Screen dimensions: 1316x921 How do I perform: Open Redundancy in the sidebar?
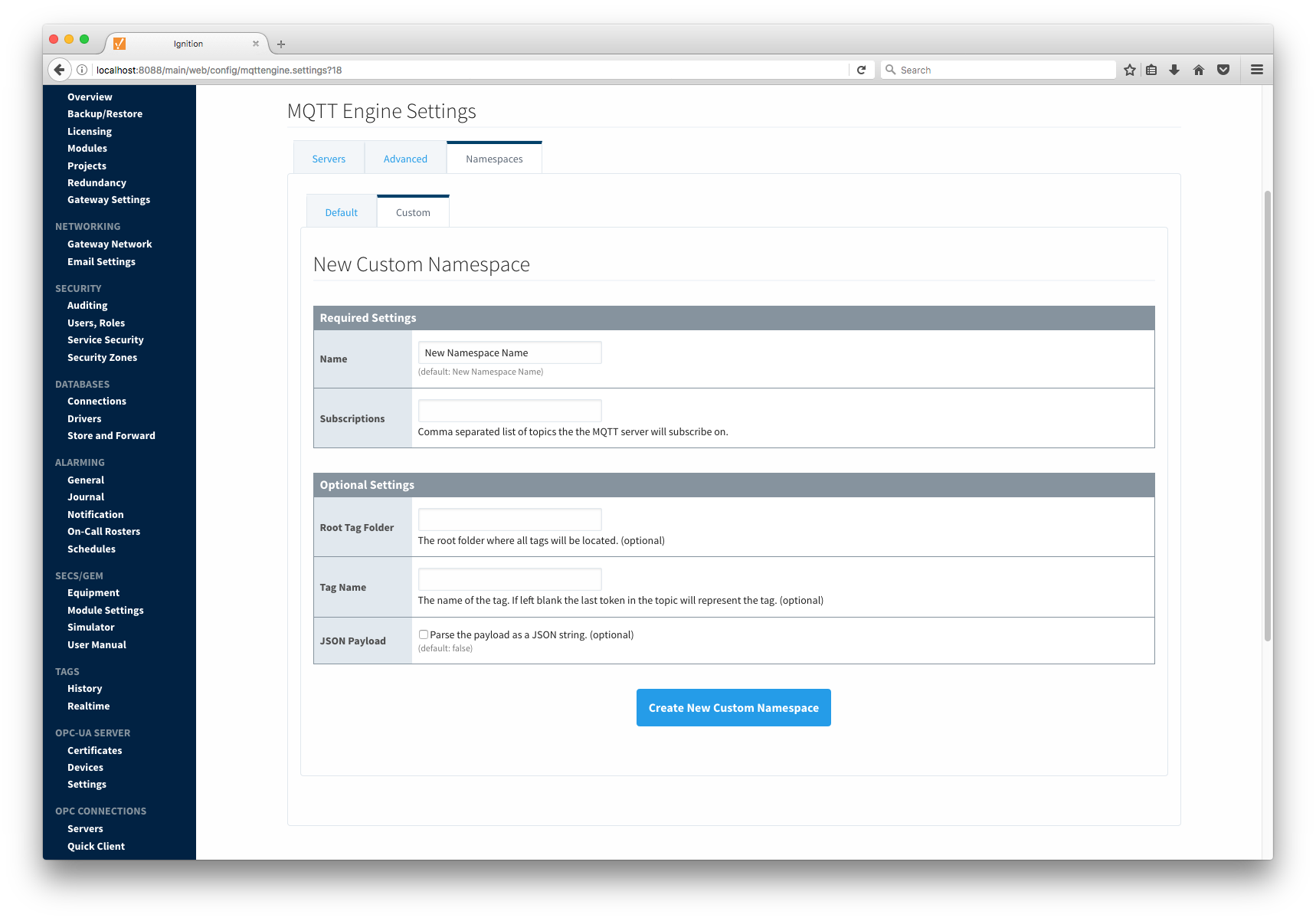[x=97, y=183]
